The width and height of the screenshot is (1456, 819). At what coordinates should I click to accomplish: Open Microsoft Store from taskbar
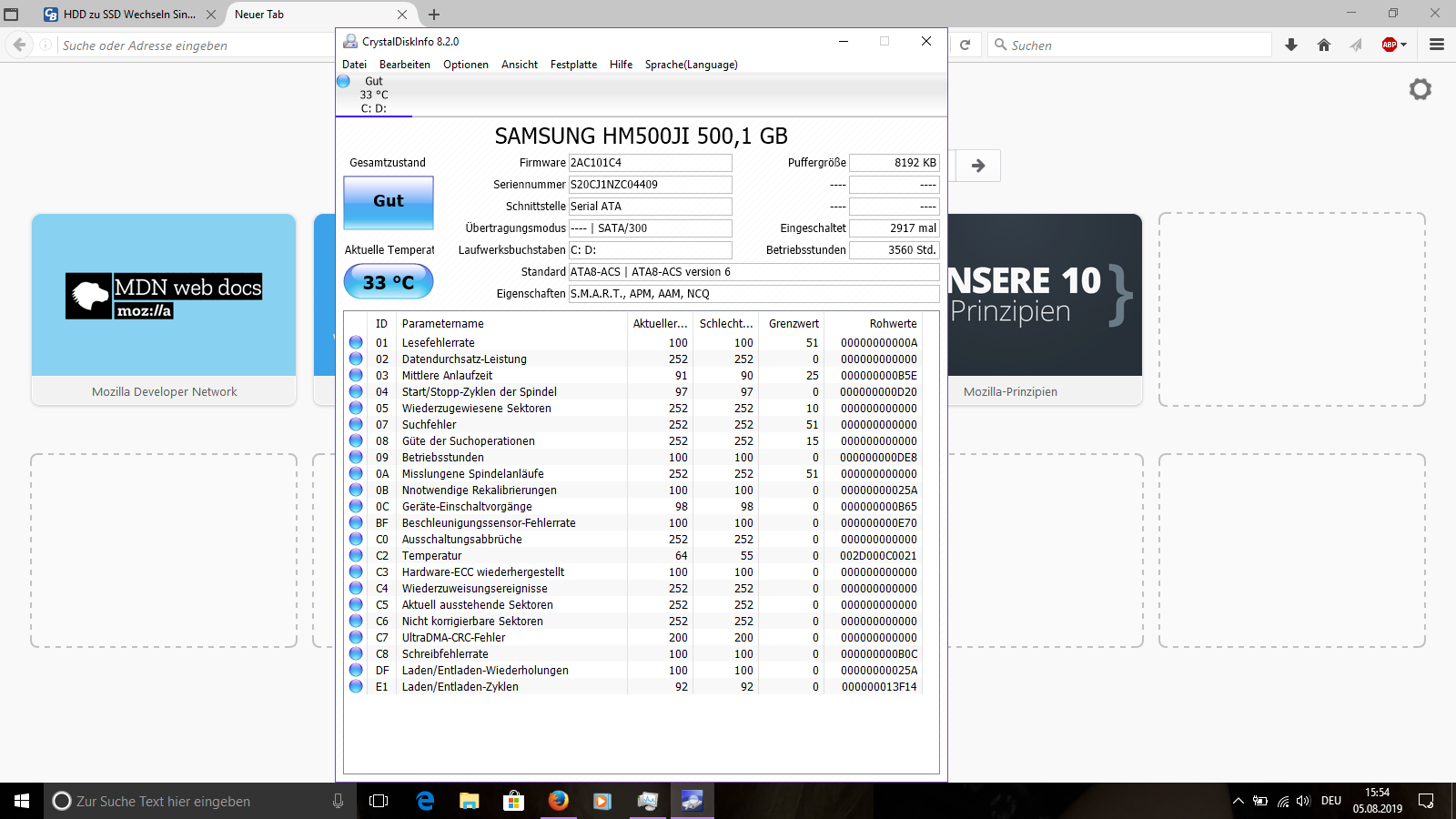[514, 801]
